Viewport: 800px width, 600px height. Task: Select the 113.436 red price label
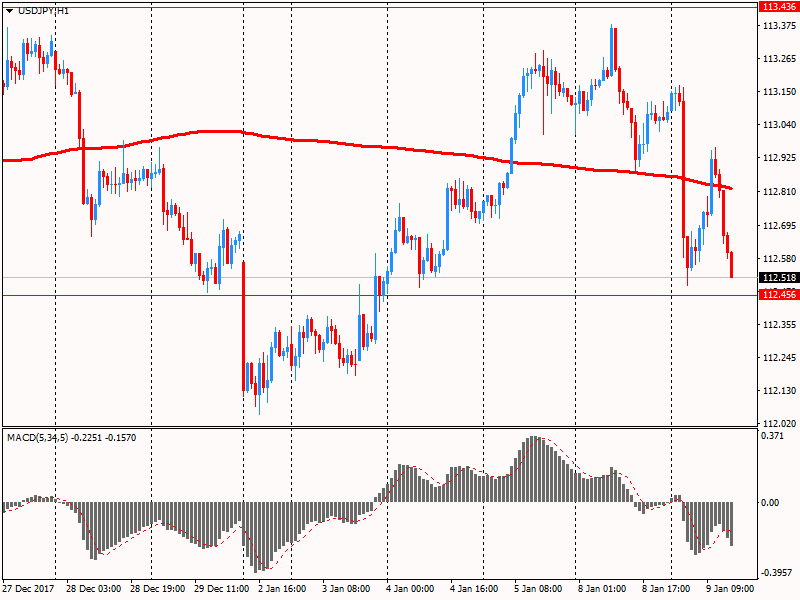coord(779,7)
